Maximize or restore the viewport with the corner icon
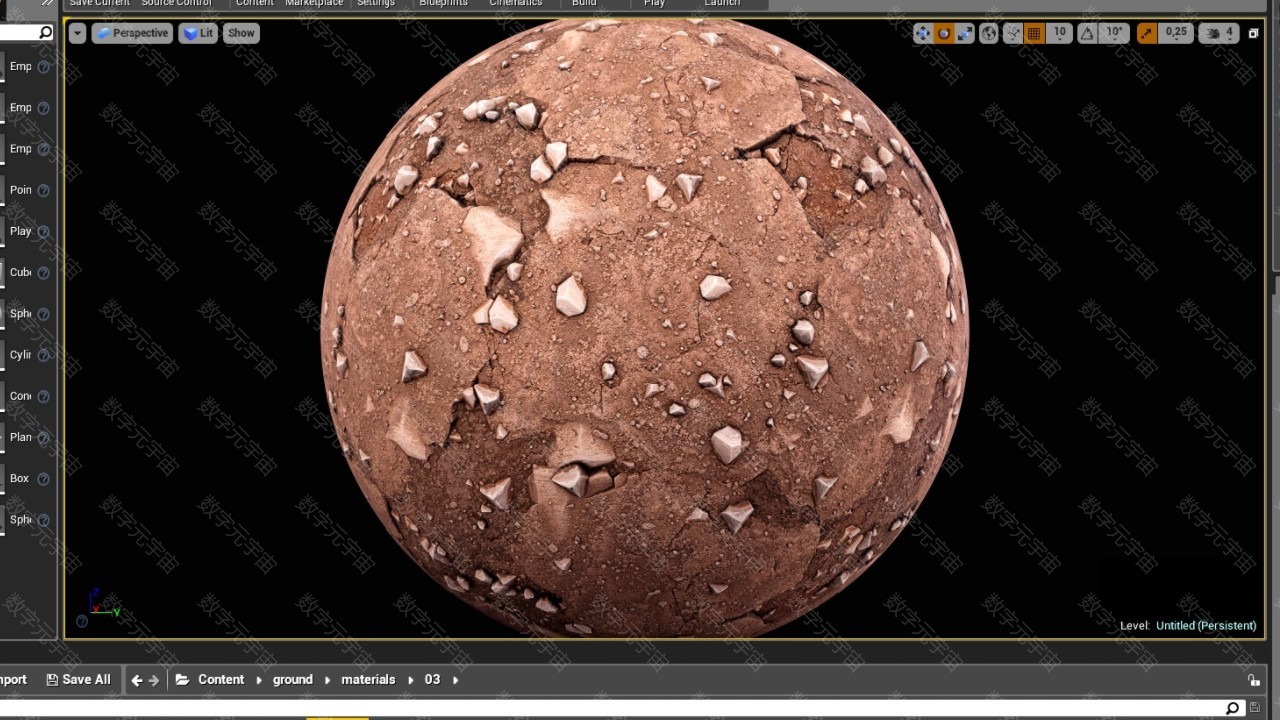This screenshot has height=720, width=1280. 1253,33
